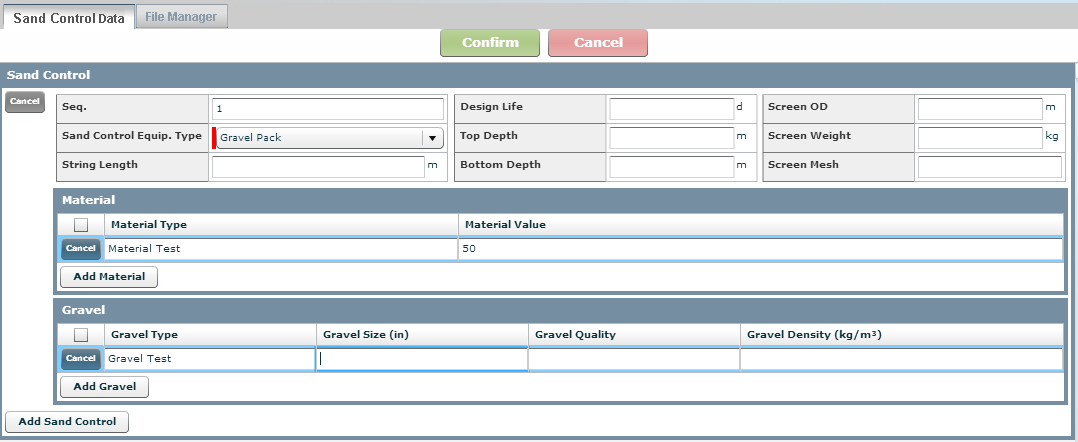Click the Top Depth input field
1078x442 pixels.
point(671,137)
